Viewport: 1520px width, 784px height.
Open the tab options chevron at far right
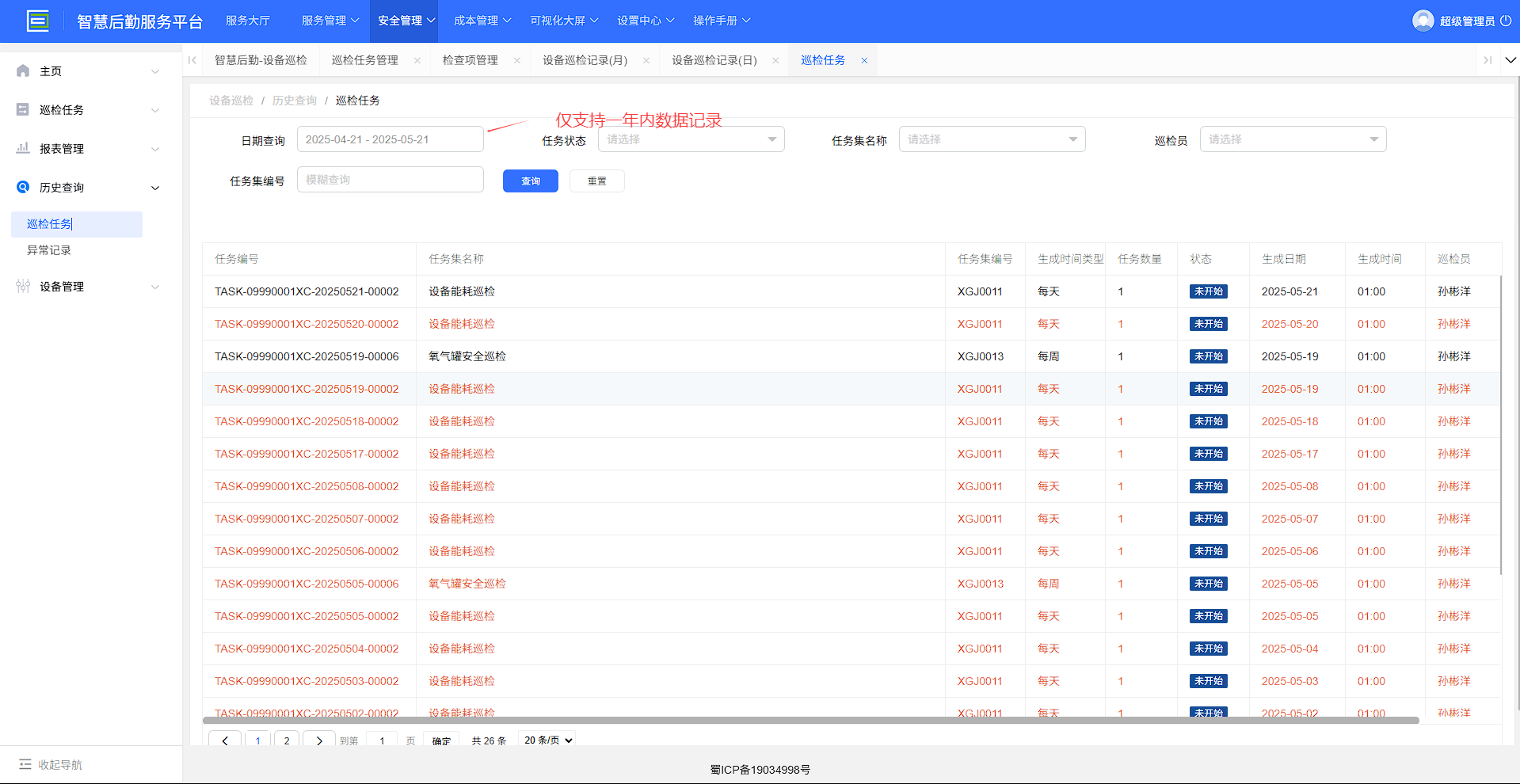click(x=1510, y=60)
